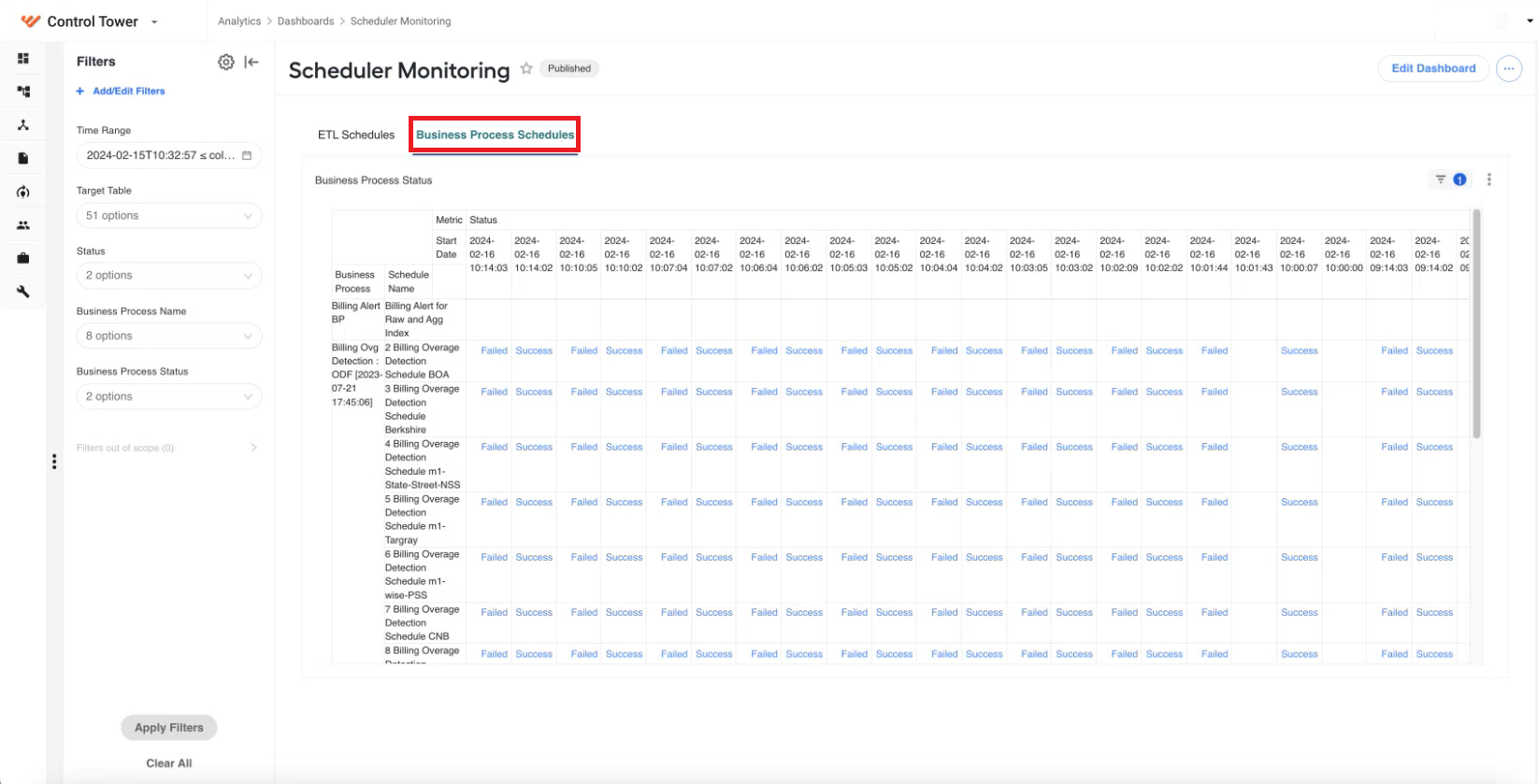
Task: Collapse the Filters panel with arrow icon
Action: pos(252,62)
